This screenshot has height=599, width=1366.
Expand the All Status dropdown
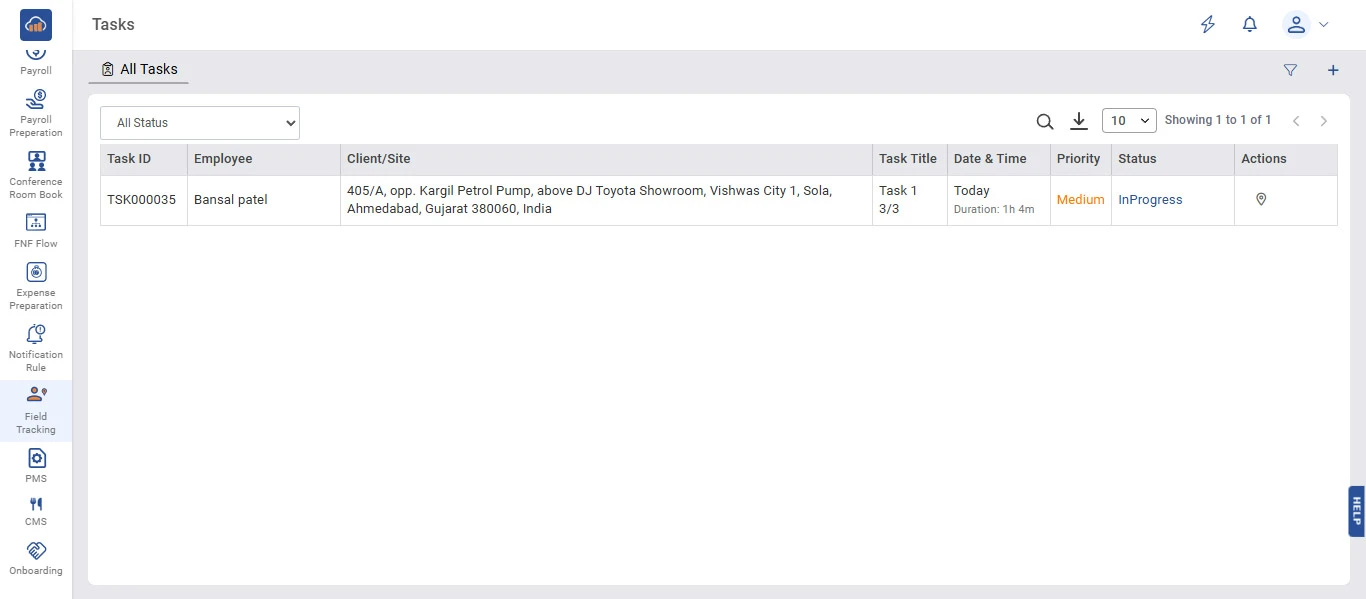(200, 123)
